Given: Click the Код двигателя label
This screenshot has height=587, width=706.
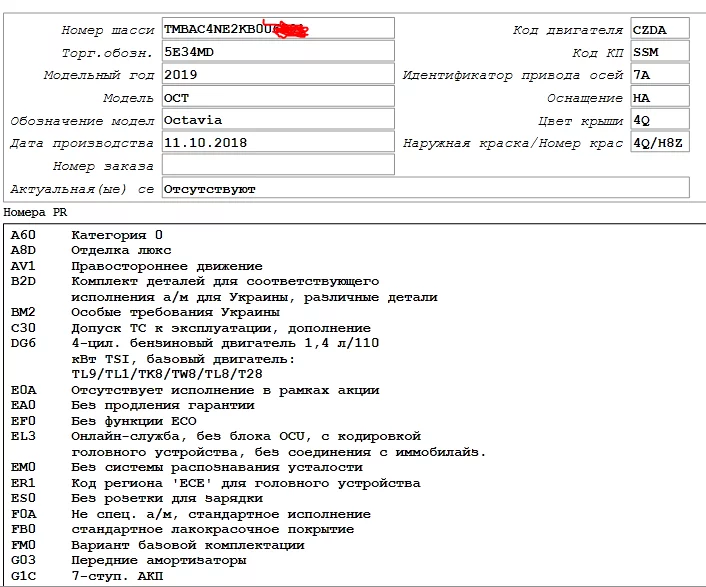Looking at the screenshot, I should tap(568, 30).
